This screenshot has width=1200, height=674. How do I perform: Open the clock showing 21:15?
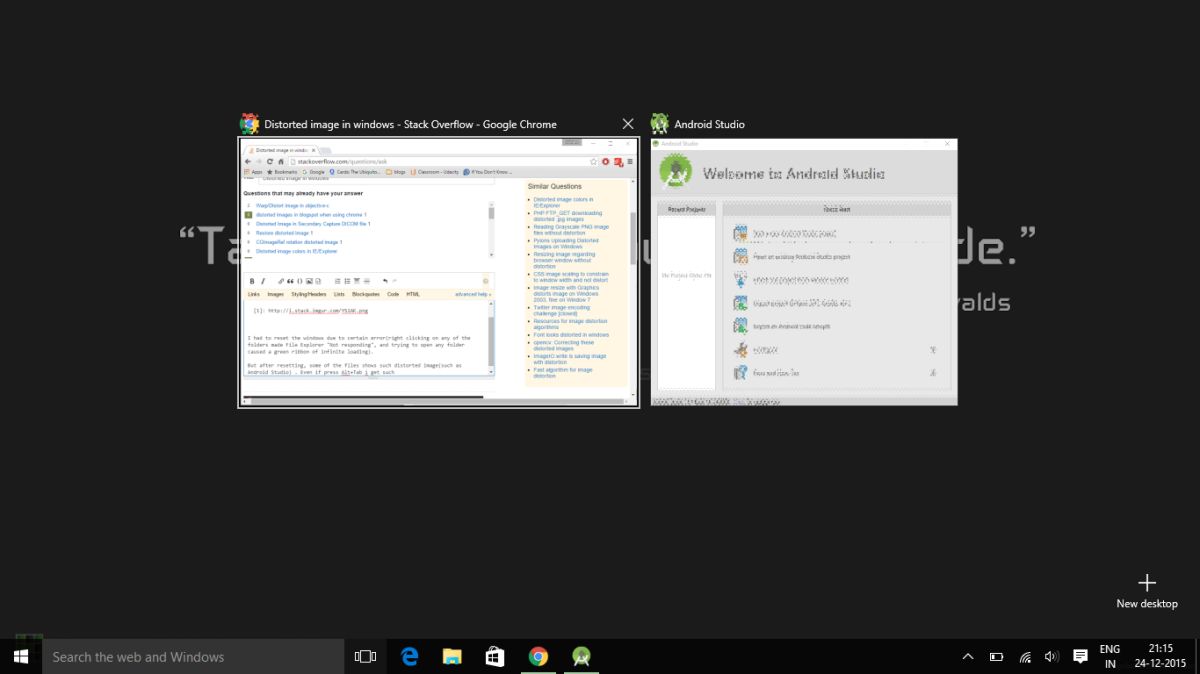click(x=1161, y=656)
